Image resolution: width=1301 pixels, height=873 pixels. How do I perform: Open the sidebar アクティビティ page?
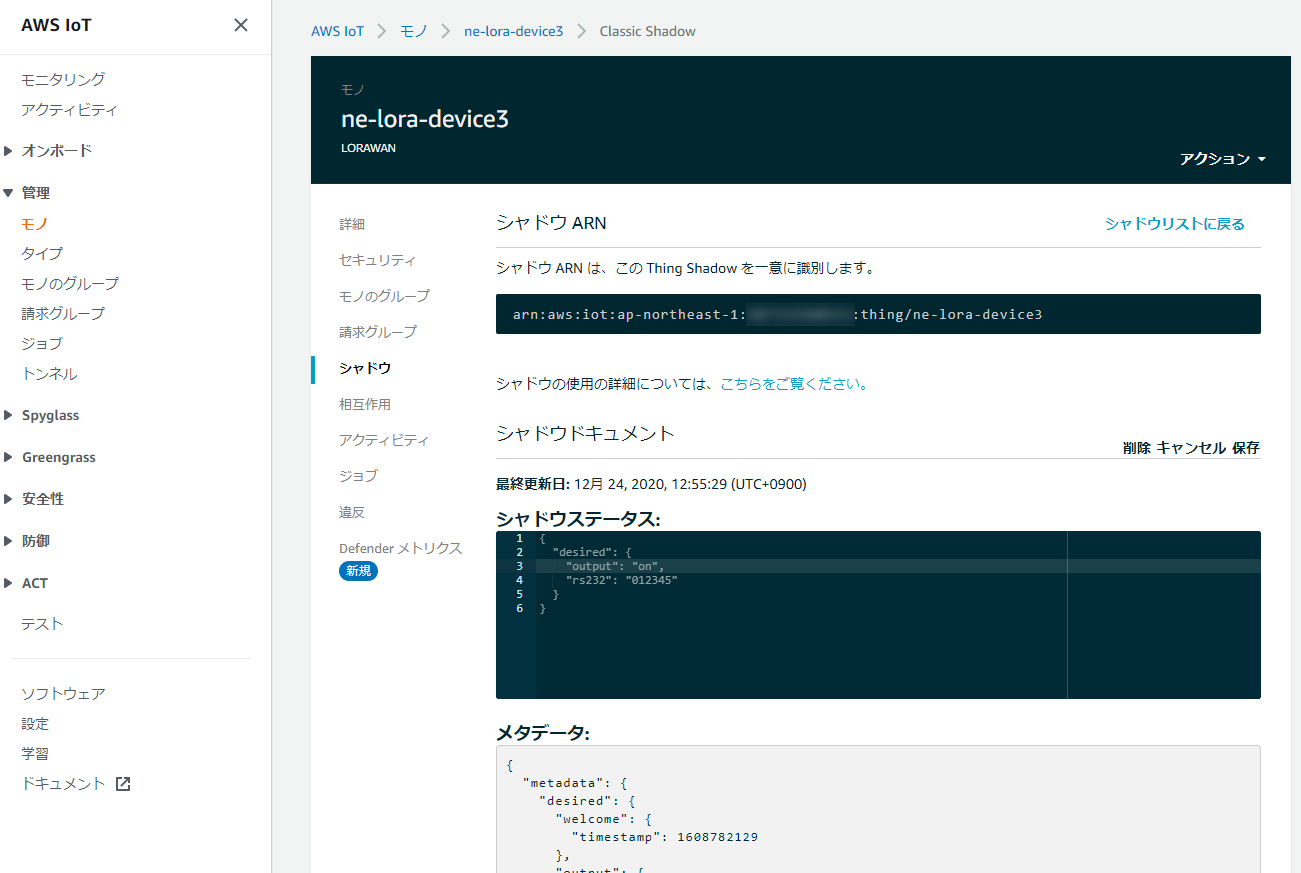(x=69, y=109)
